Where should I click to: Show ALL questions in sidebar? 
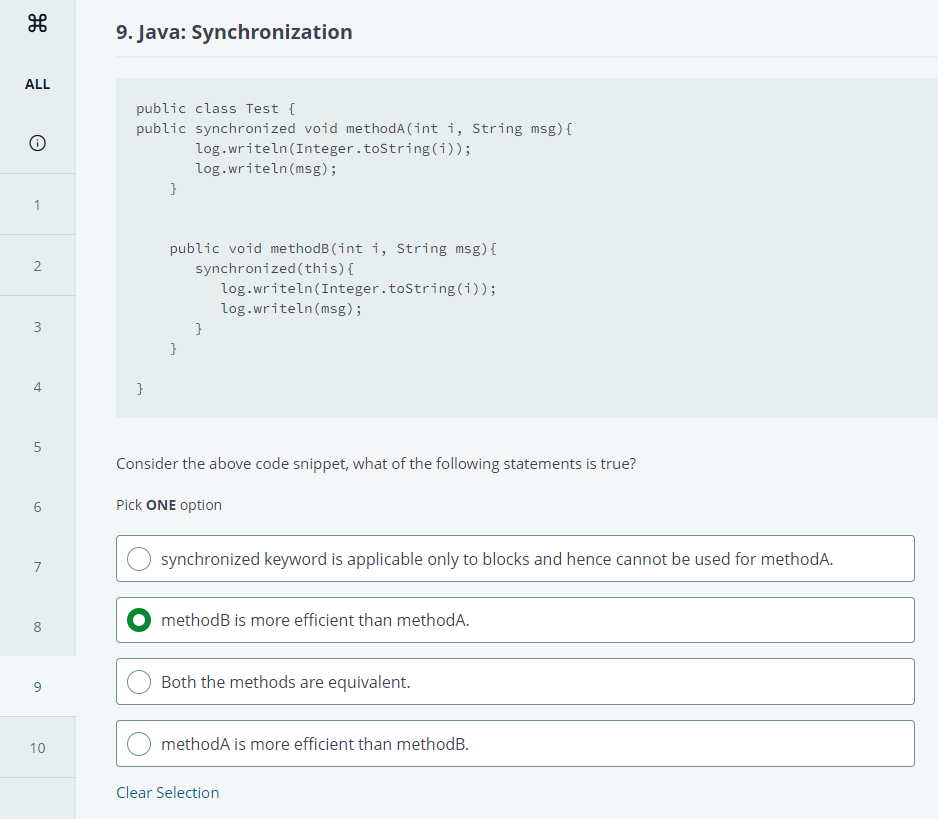coord(37,84)
